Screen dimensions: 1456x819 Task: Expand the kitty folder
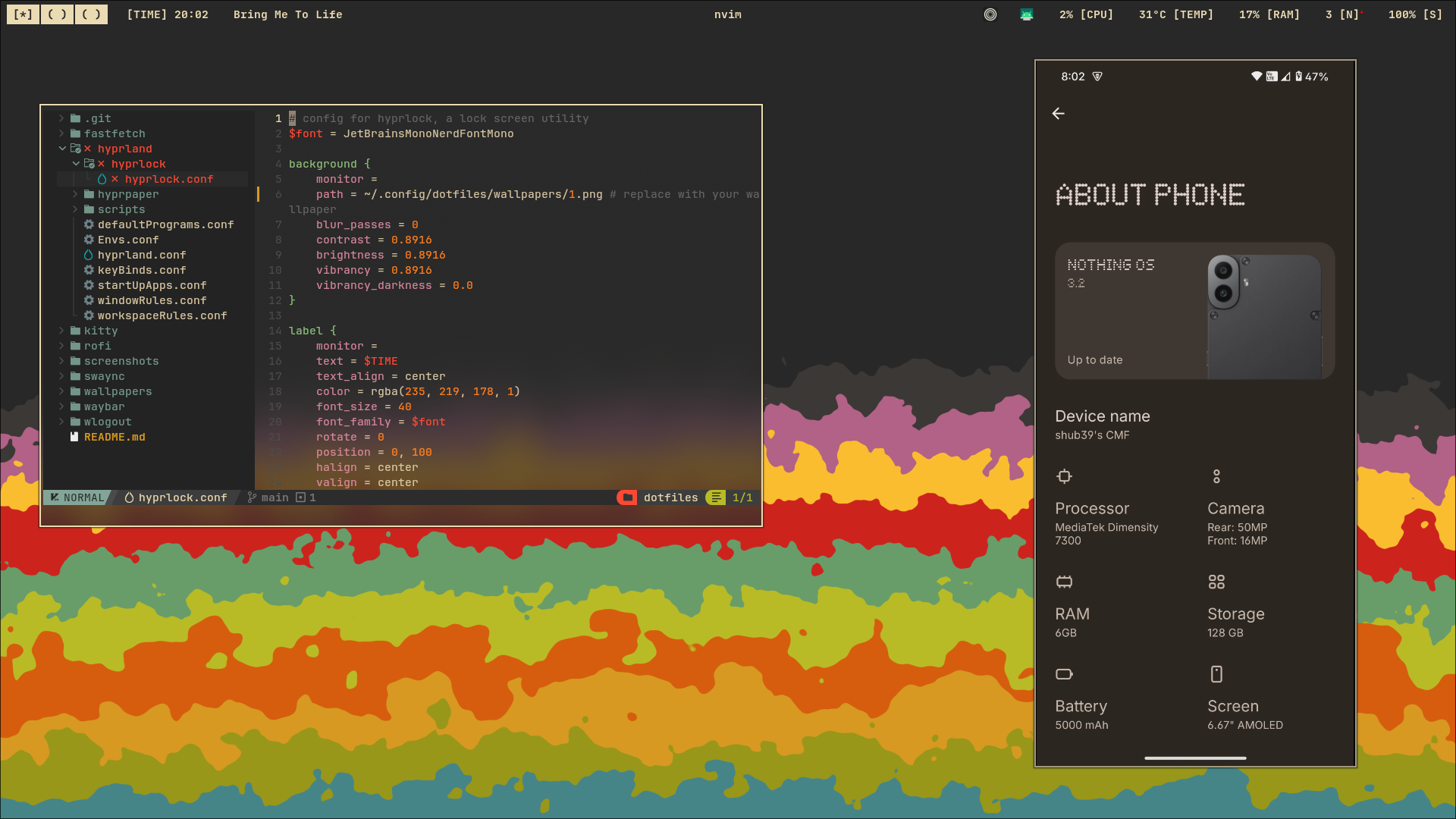[x=62, y=331]
